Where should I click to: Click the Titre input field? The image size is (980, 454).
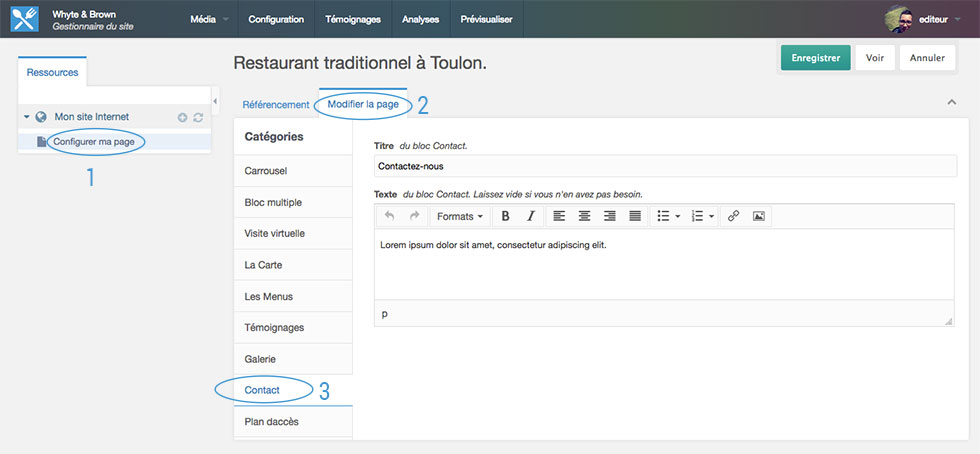665,166
